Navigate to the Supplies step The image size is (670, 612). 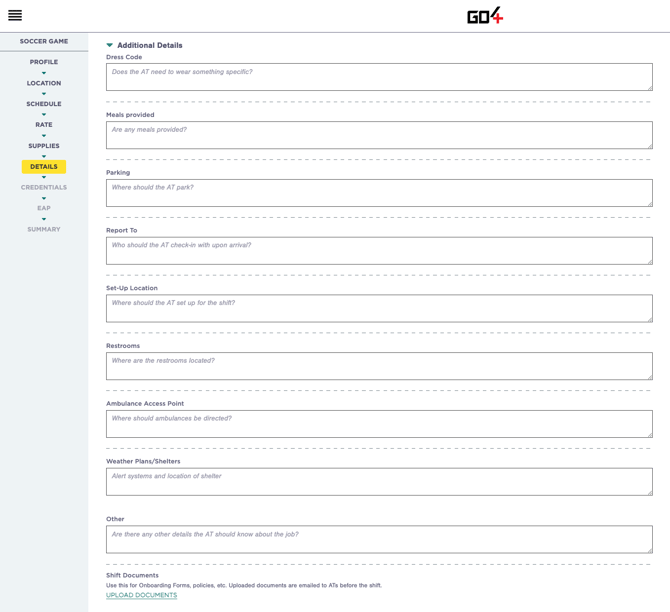[x=44, y=146]
